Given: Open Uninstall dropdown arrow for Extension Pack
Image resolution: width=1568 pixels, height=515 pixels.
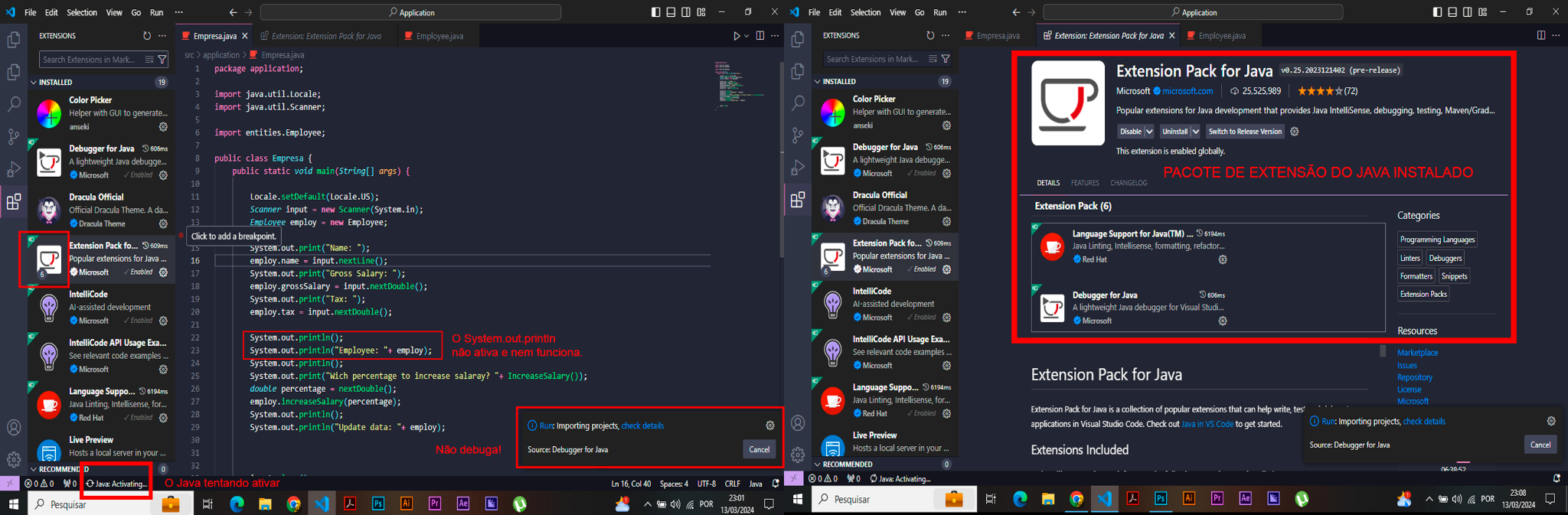Looking at the screenshot, I should pyautogui.click(x=1196, y=132).
